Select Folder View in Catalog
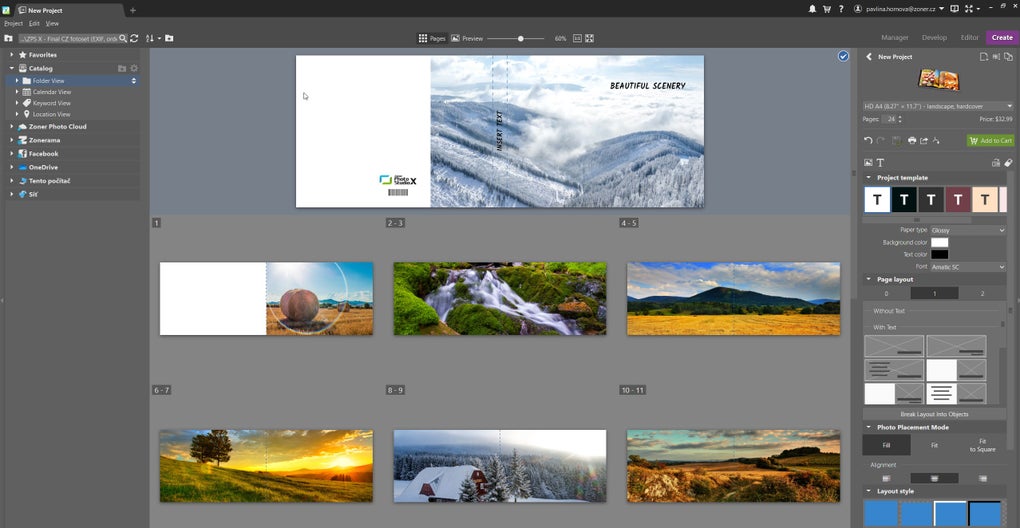This screenshot has width=1020, height=528. [73, 81]
